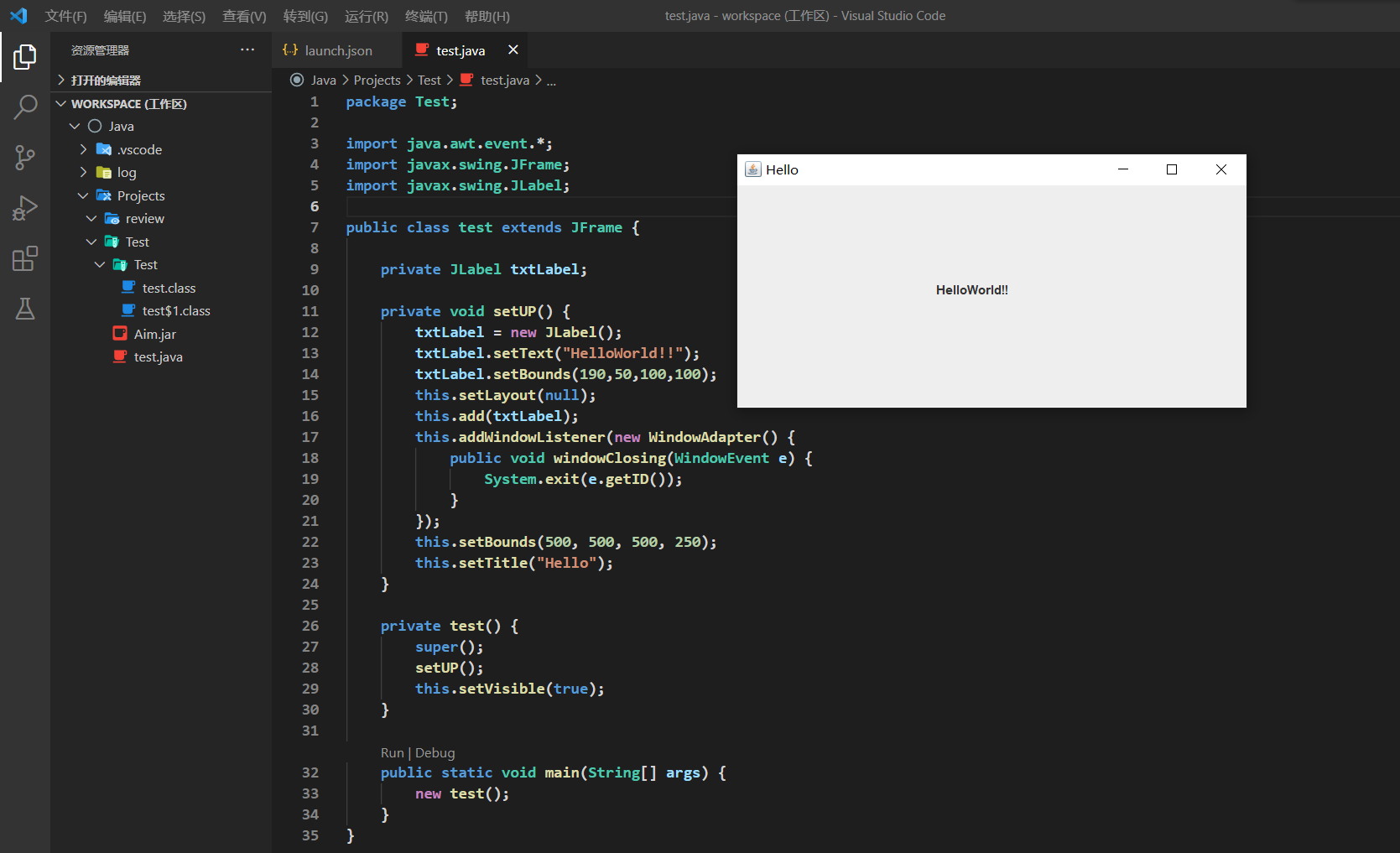The image size is (1400, 853).
Task: Click the setTitle("Hello") code line
Action: point(513,563)
